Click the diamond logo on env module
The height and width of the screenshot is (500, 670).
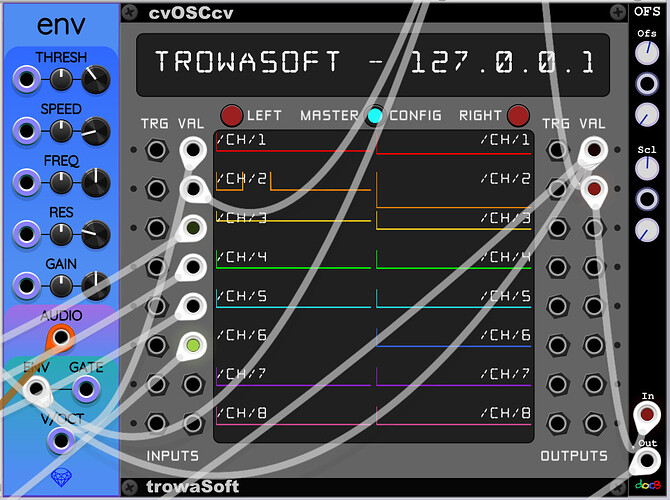pos(61,477)
